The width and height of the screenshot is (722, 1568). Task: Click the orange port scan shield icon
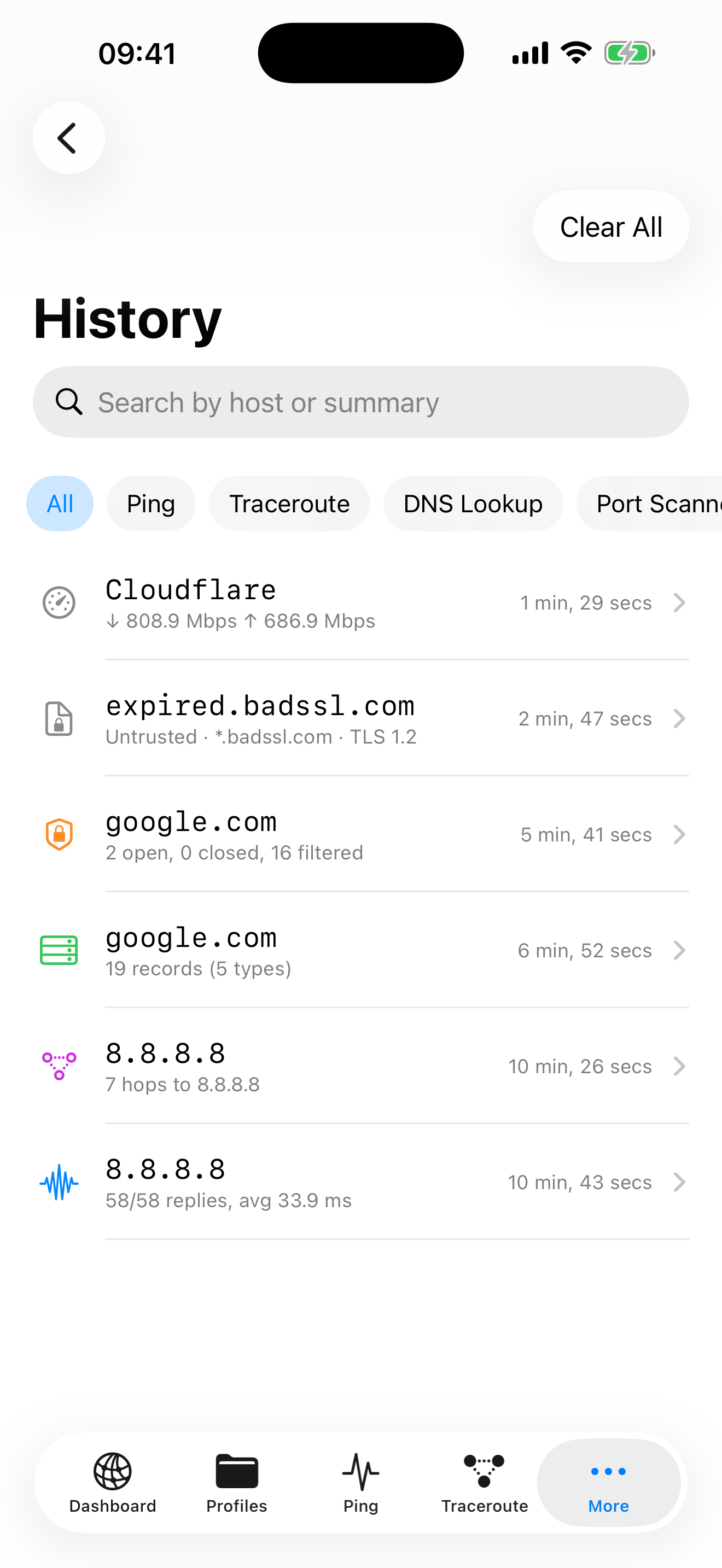tap(59, 834)
